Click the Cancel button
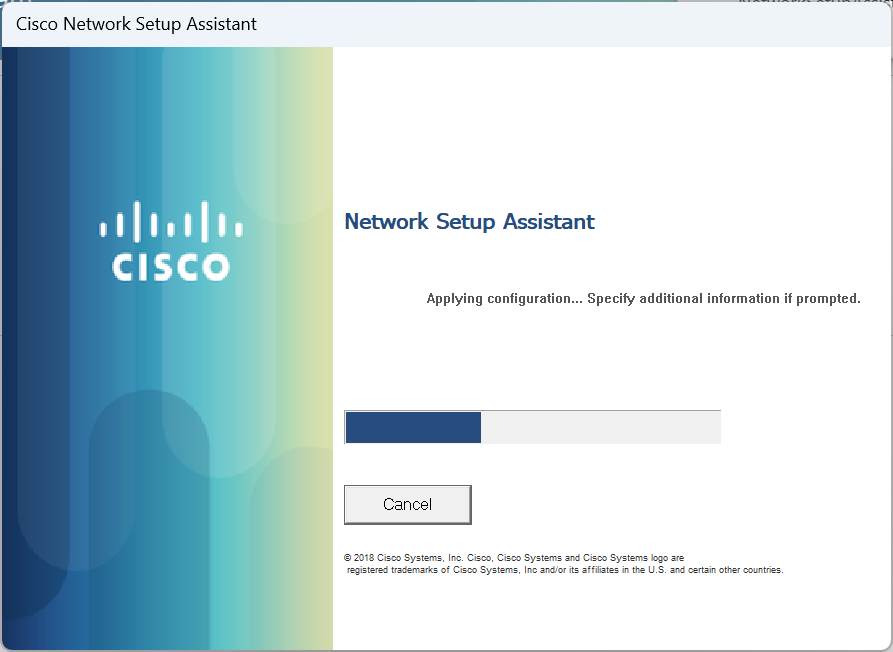893x652 pixels. coord(407,505)
